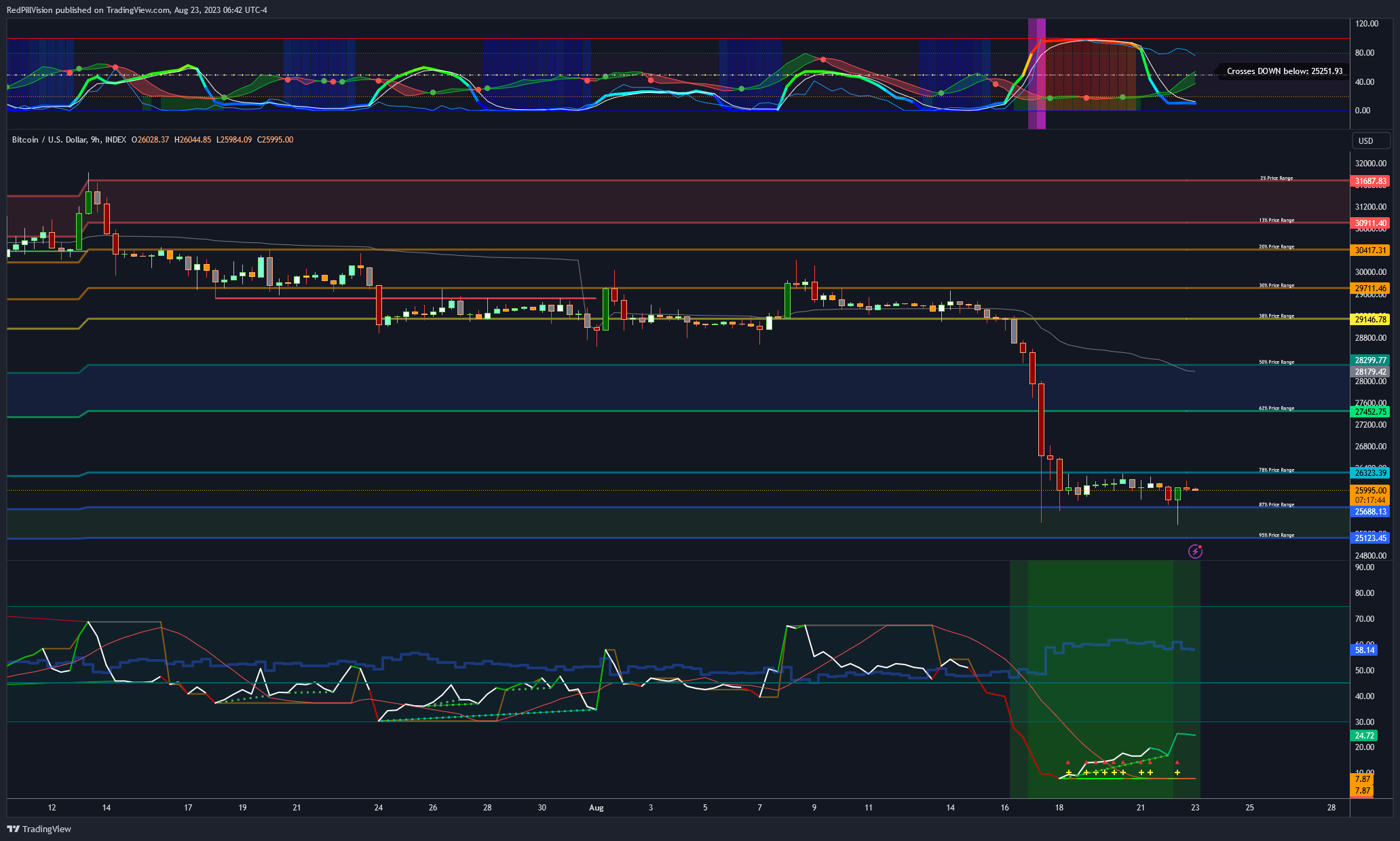Click the '62% Price Range' line label

(1276, 408)
